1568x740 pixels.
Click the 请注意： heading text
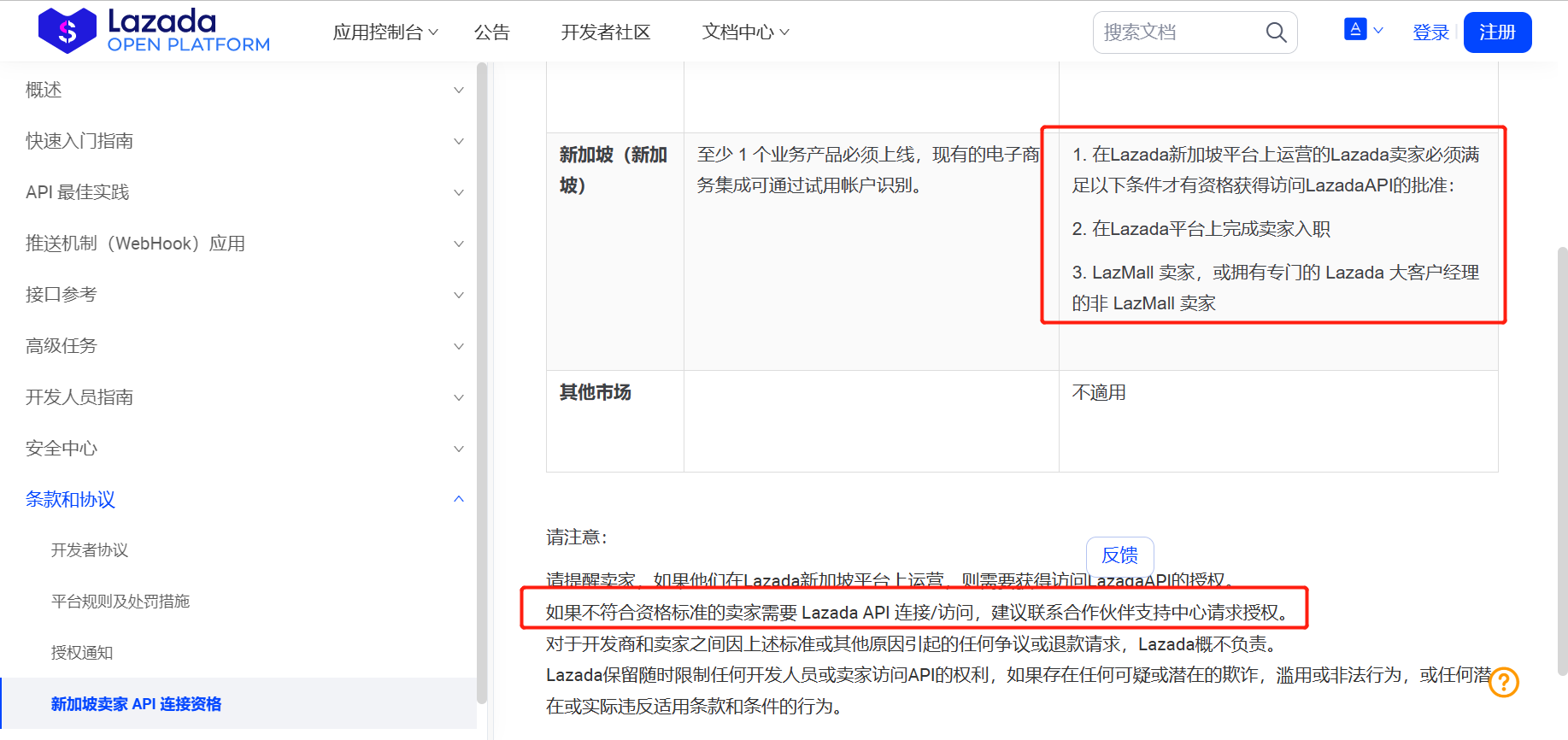pos(577,537)
